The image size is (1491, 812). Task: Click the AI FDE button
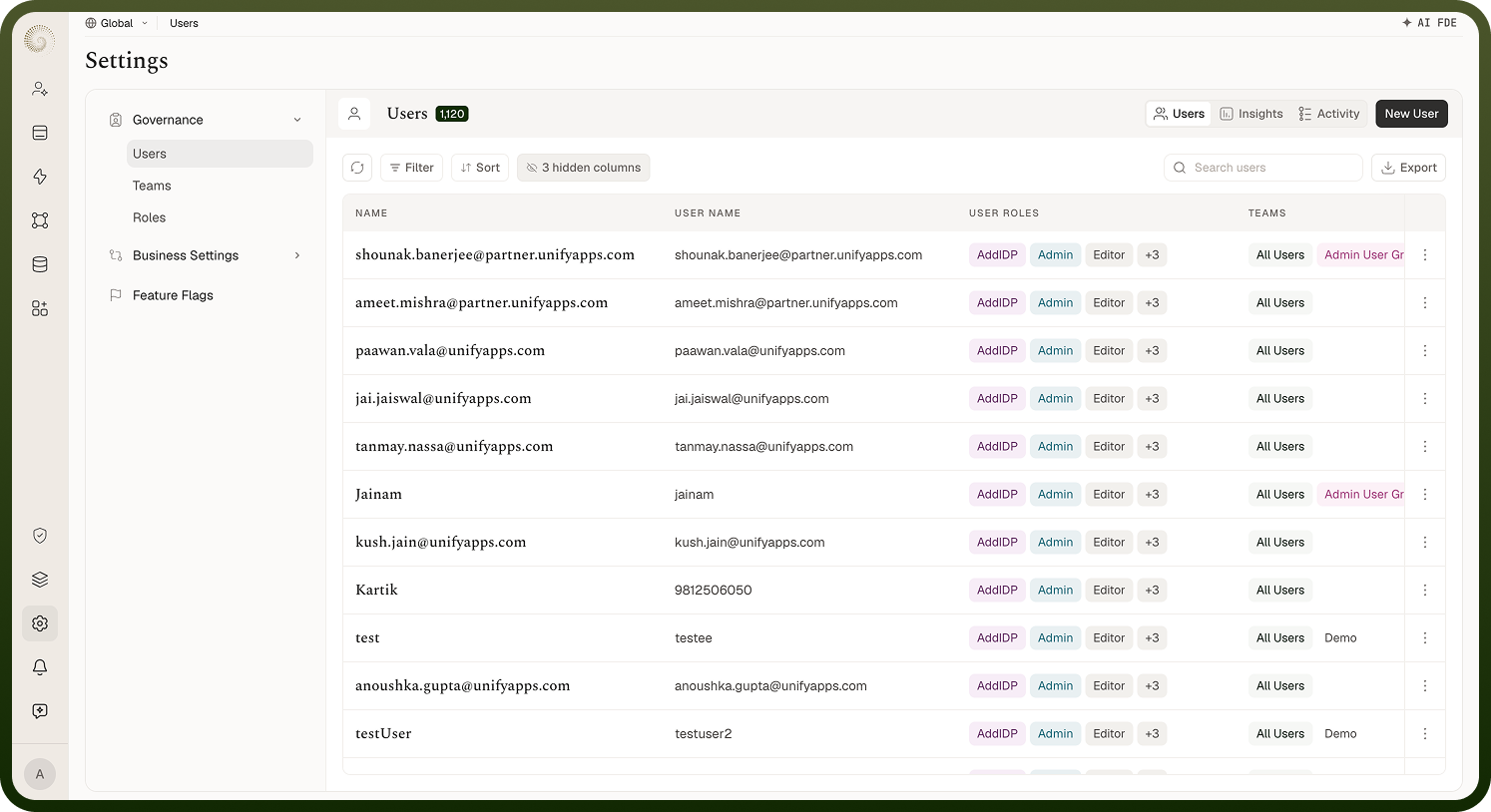coord(1429,23)
